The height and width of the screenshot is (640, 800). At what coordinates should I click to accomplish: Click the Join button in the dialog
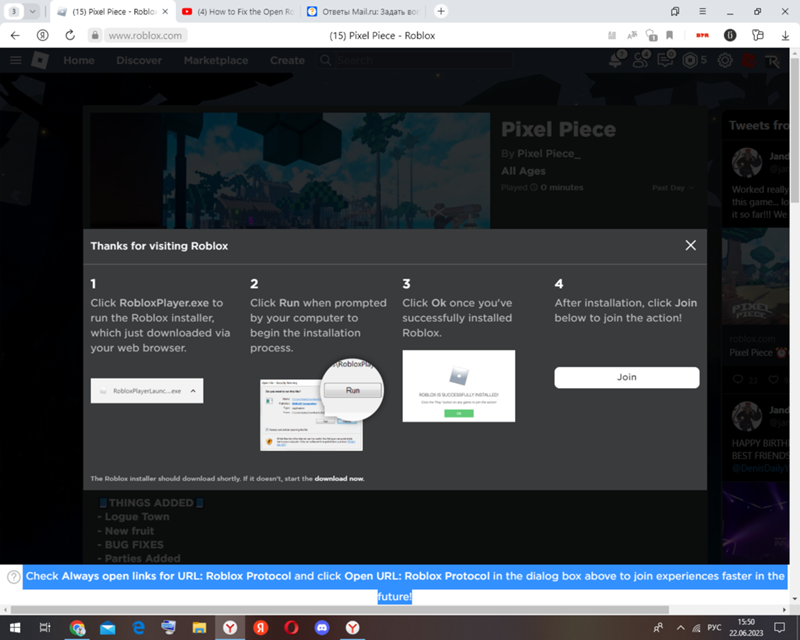pos(627,377)
